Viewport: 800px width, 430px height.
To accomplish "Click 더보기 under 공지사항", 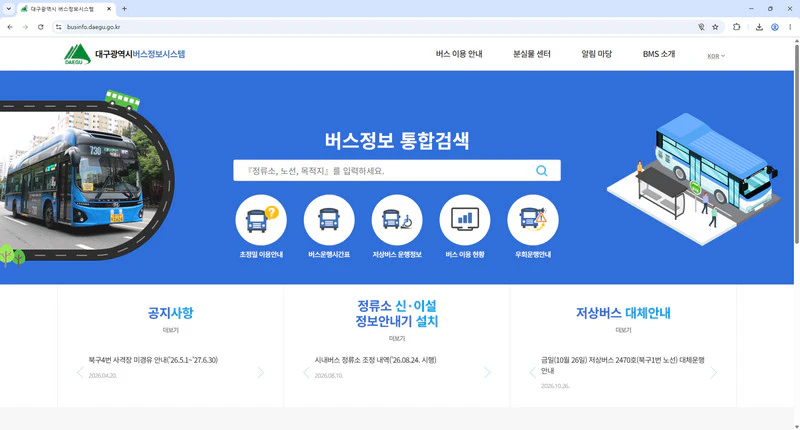I will [x=170, y=331].
